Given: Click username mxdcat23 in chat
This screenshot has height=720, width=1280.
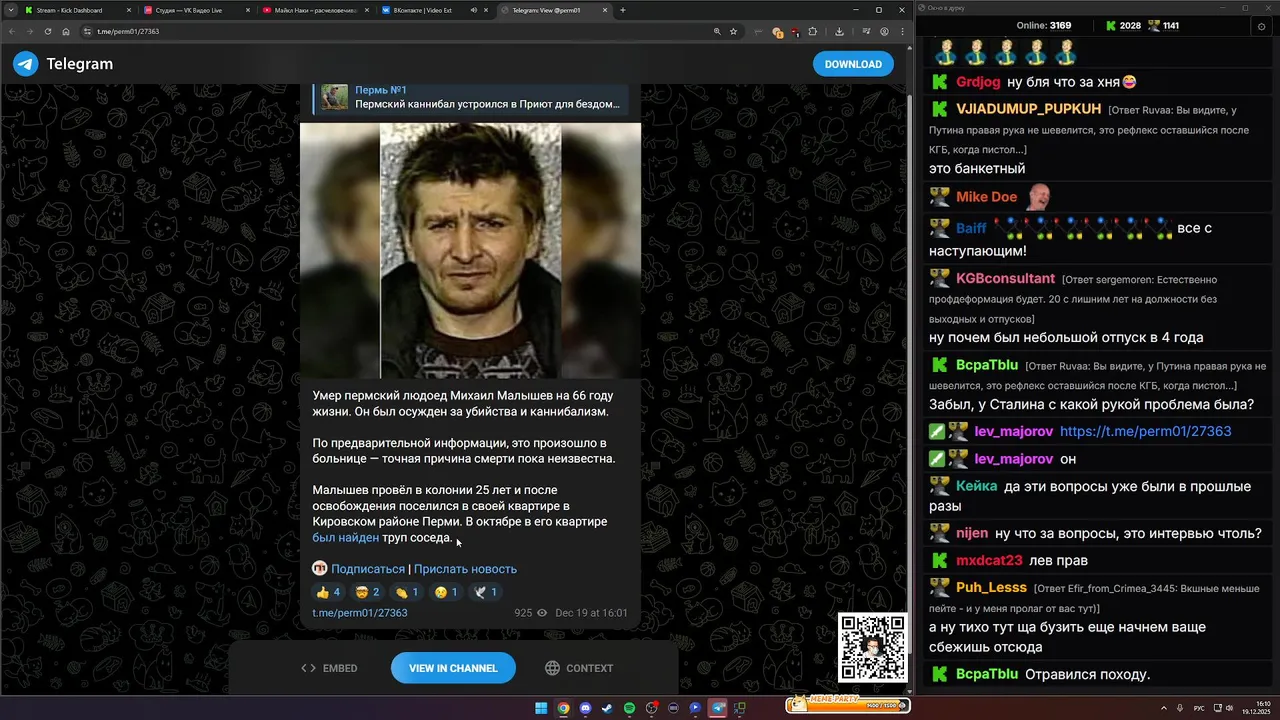Looking at the screenshot, I should [989, 560].
